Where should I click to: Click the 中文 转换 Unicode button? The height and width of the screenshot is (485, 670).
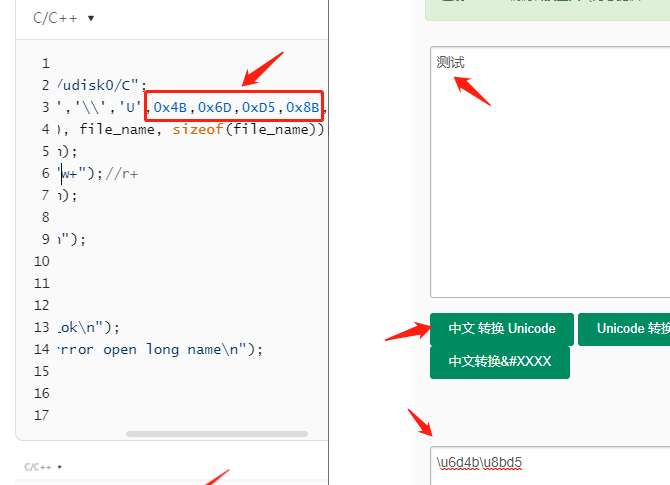[x=502, y=329]
